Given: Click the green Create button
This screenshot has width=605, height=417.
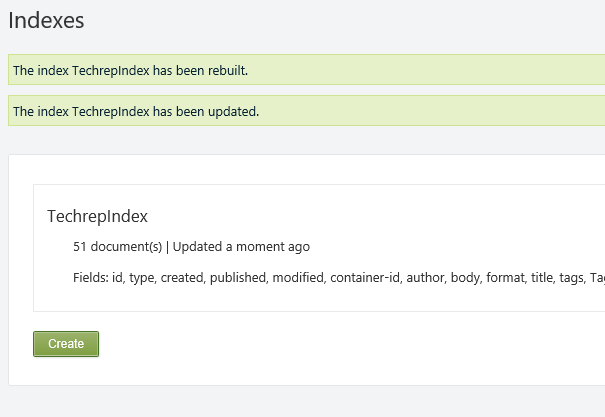Looking at the screenshot, I should 66,344.
